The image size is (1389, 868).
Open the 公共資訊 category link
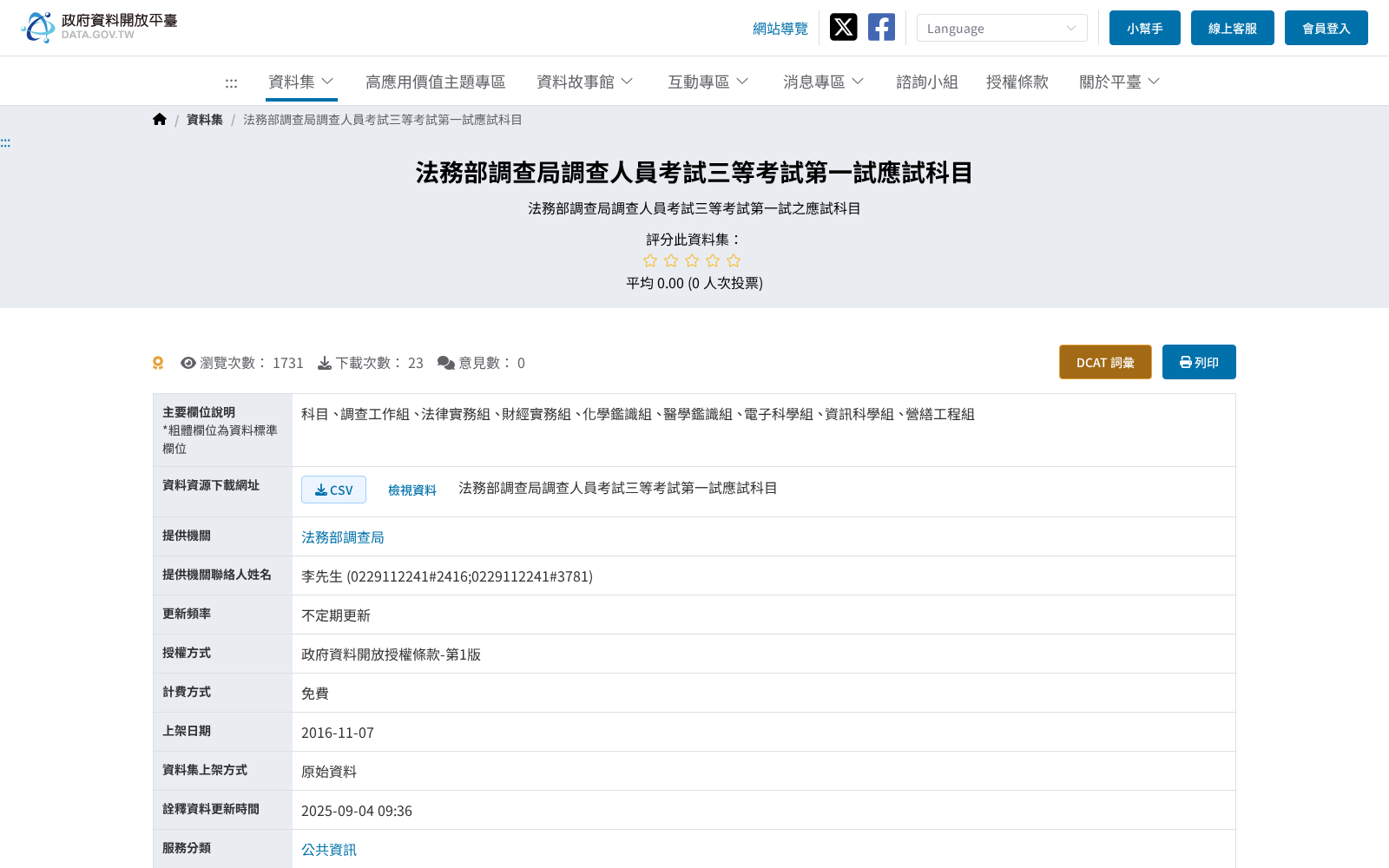pyautogui.click(x=329, y=850)
